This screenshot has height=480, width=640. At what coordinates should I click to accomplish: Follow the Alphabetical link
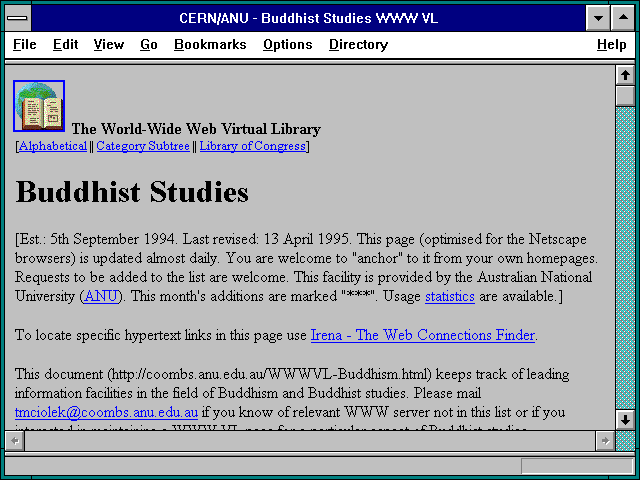click(53, 146)
